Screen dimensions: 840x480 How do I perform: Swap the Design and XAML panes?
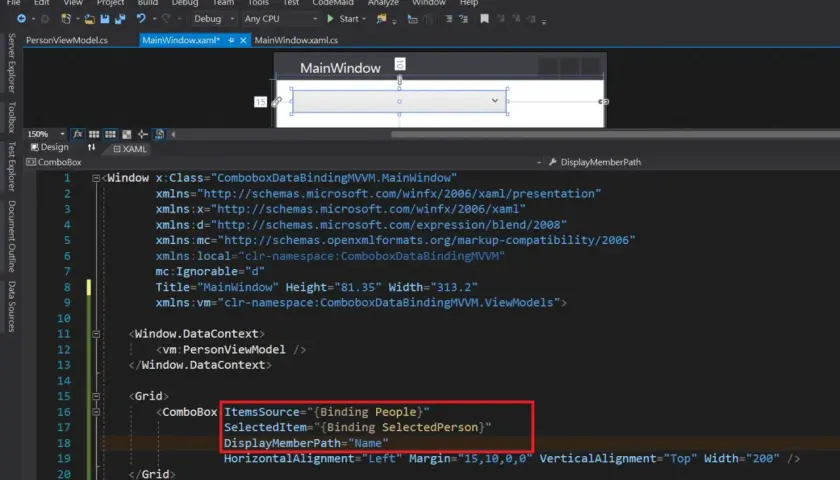(x=91, y=147)
